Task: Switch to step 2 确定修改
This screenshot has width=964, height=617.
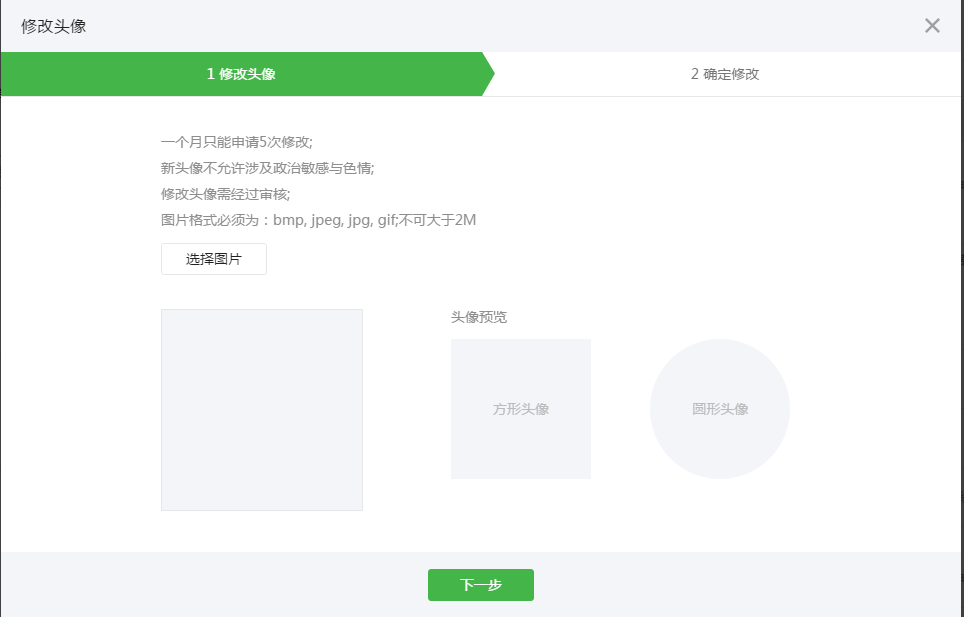Action: [x=722, y=75]
